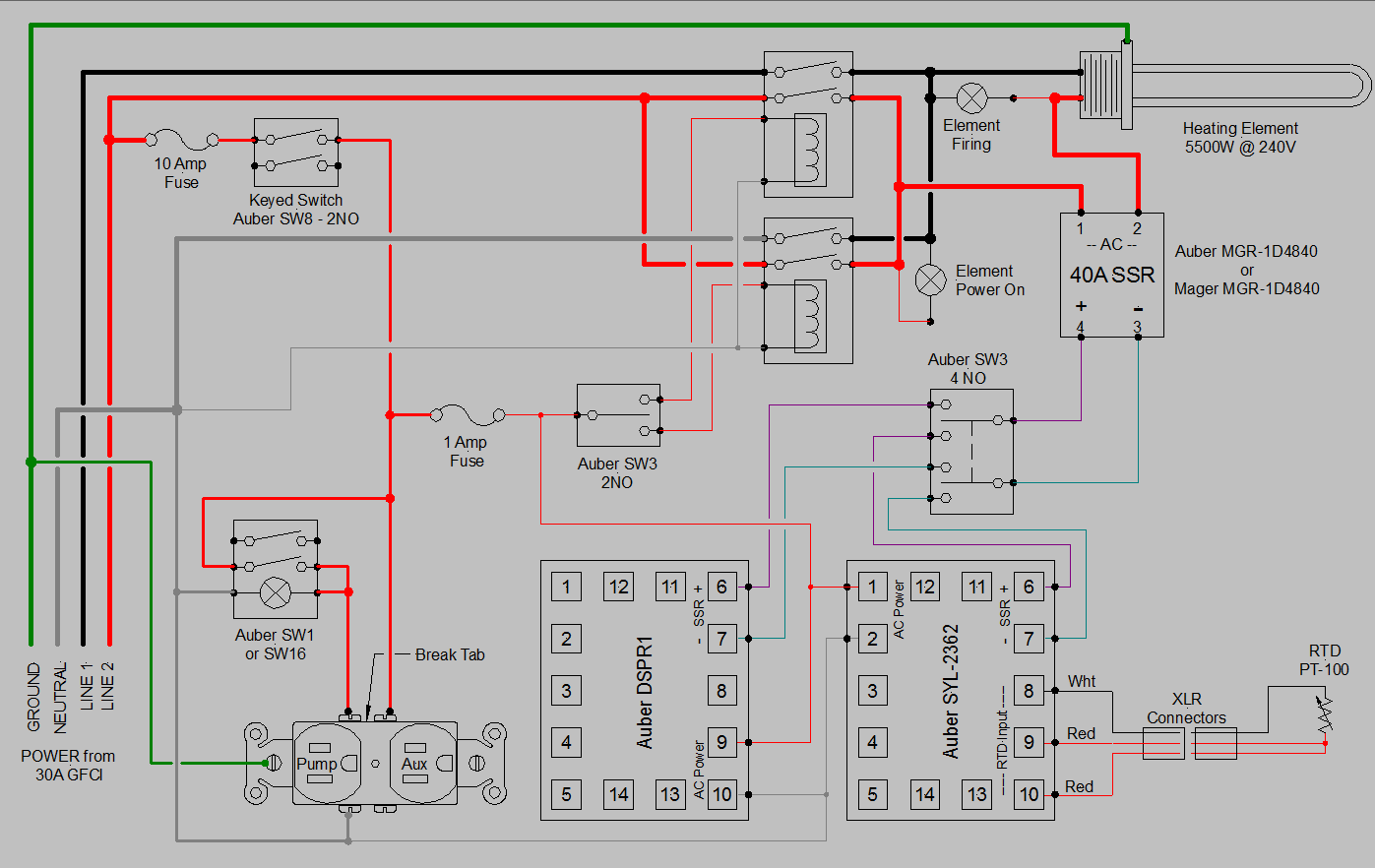
Task: Click terminal 1 on Auber SYL-2362
Action: pos(872,587)
